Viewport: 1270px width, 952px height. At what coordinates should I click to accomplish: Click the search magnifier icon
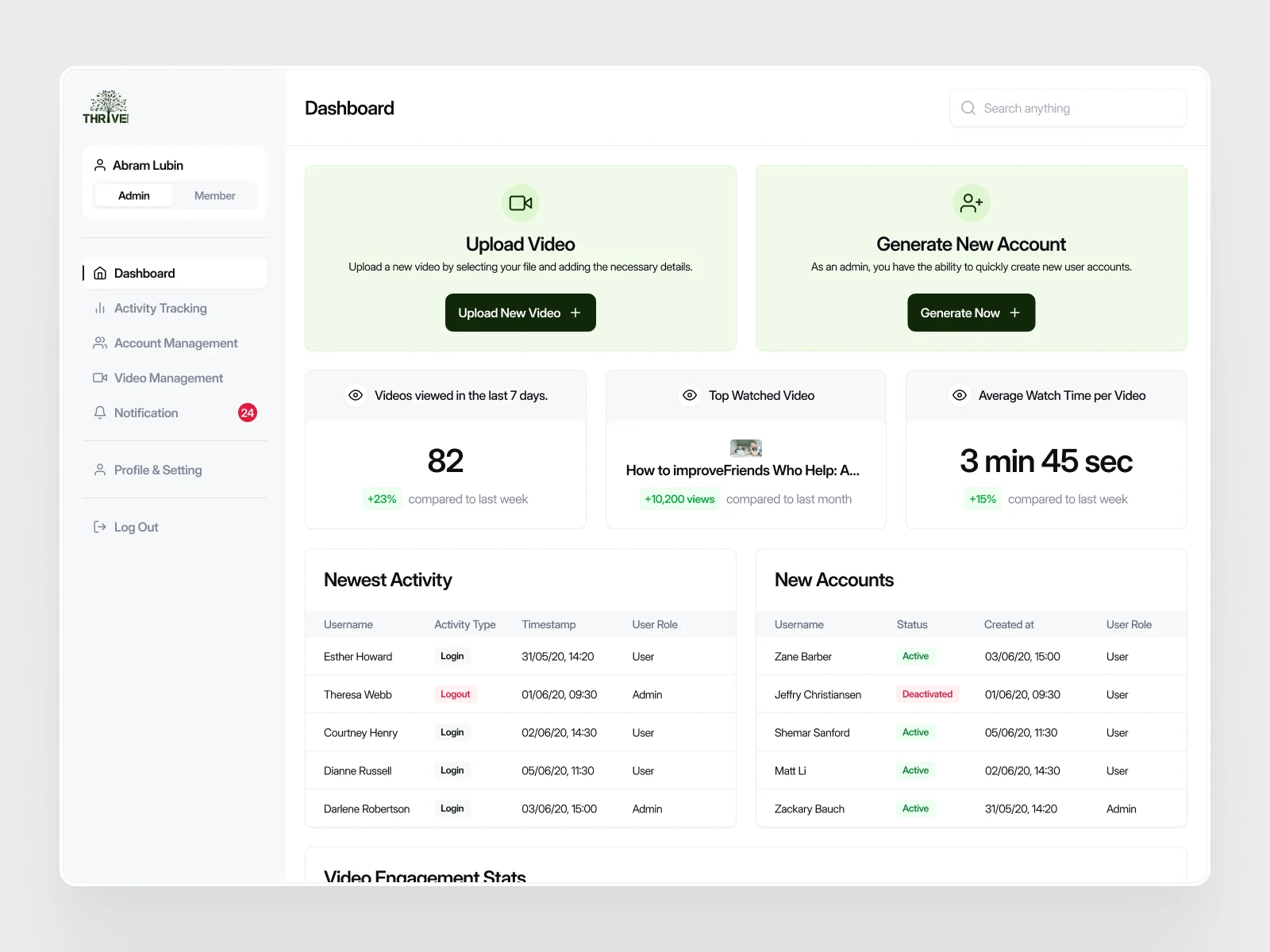pyautogui.click(x=968, y=108)
